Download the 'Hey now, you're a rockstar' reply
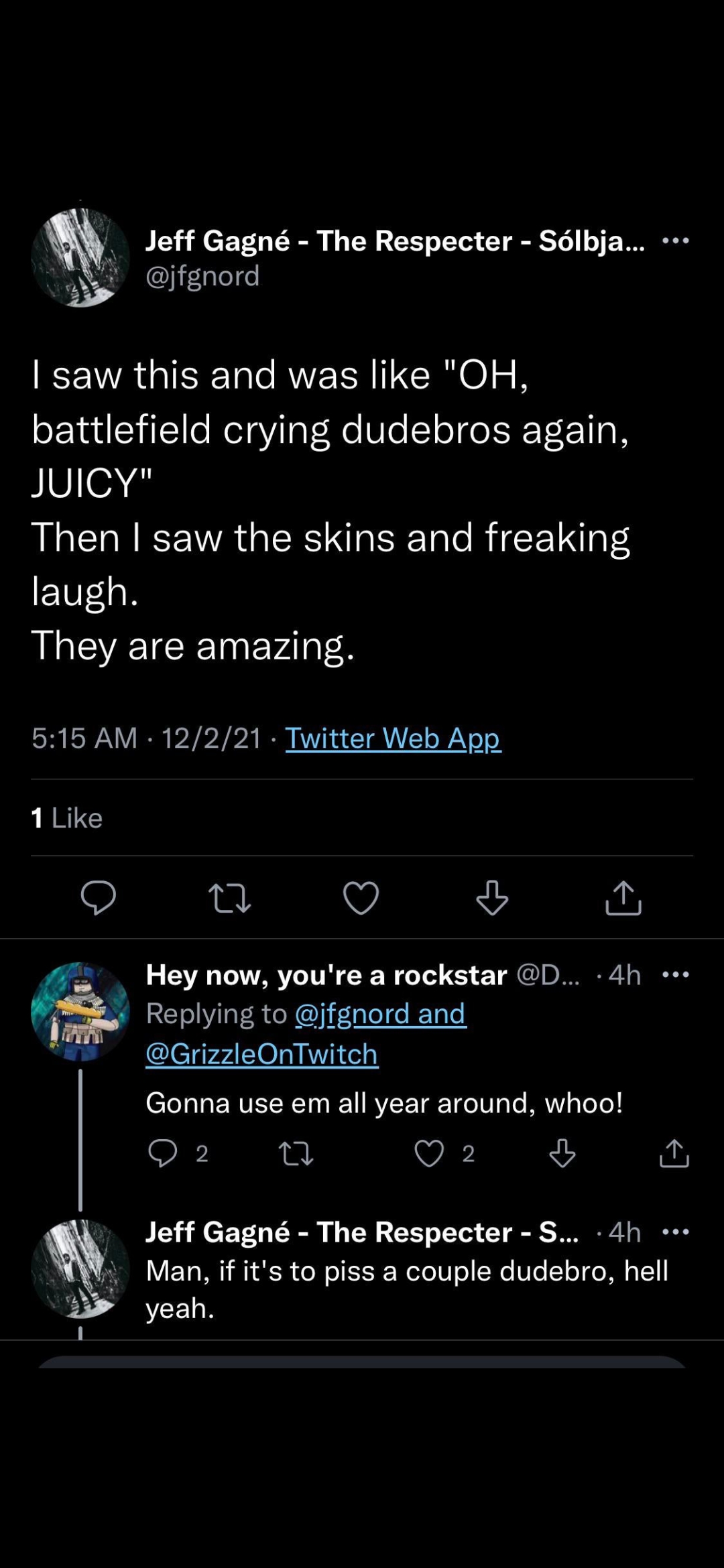The height and width of the screenshot is (1568, 724). [562, 1153]
